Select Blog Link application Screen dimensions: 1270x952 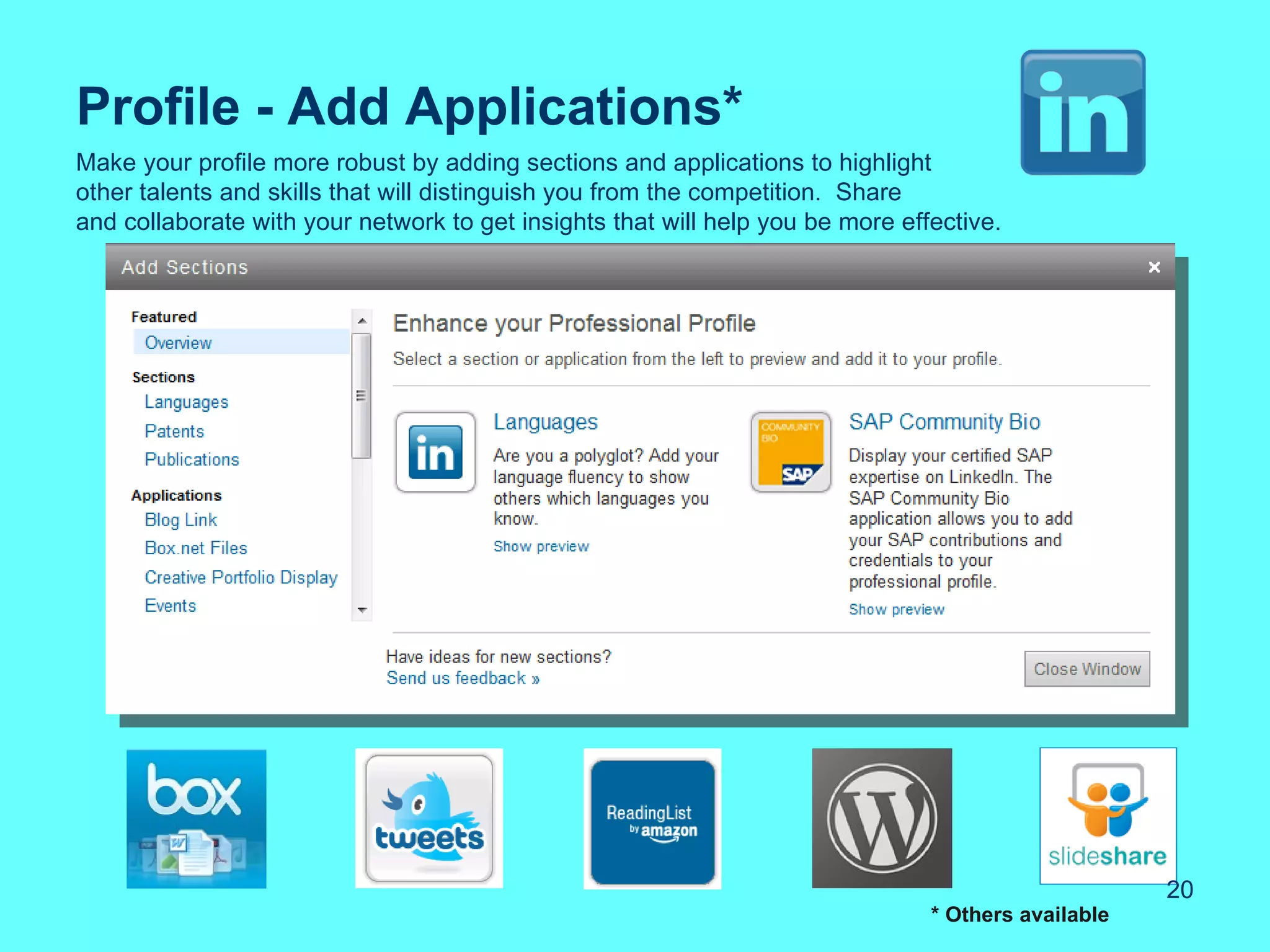click(180, 519)
